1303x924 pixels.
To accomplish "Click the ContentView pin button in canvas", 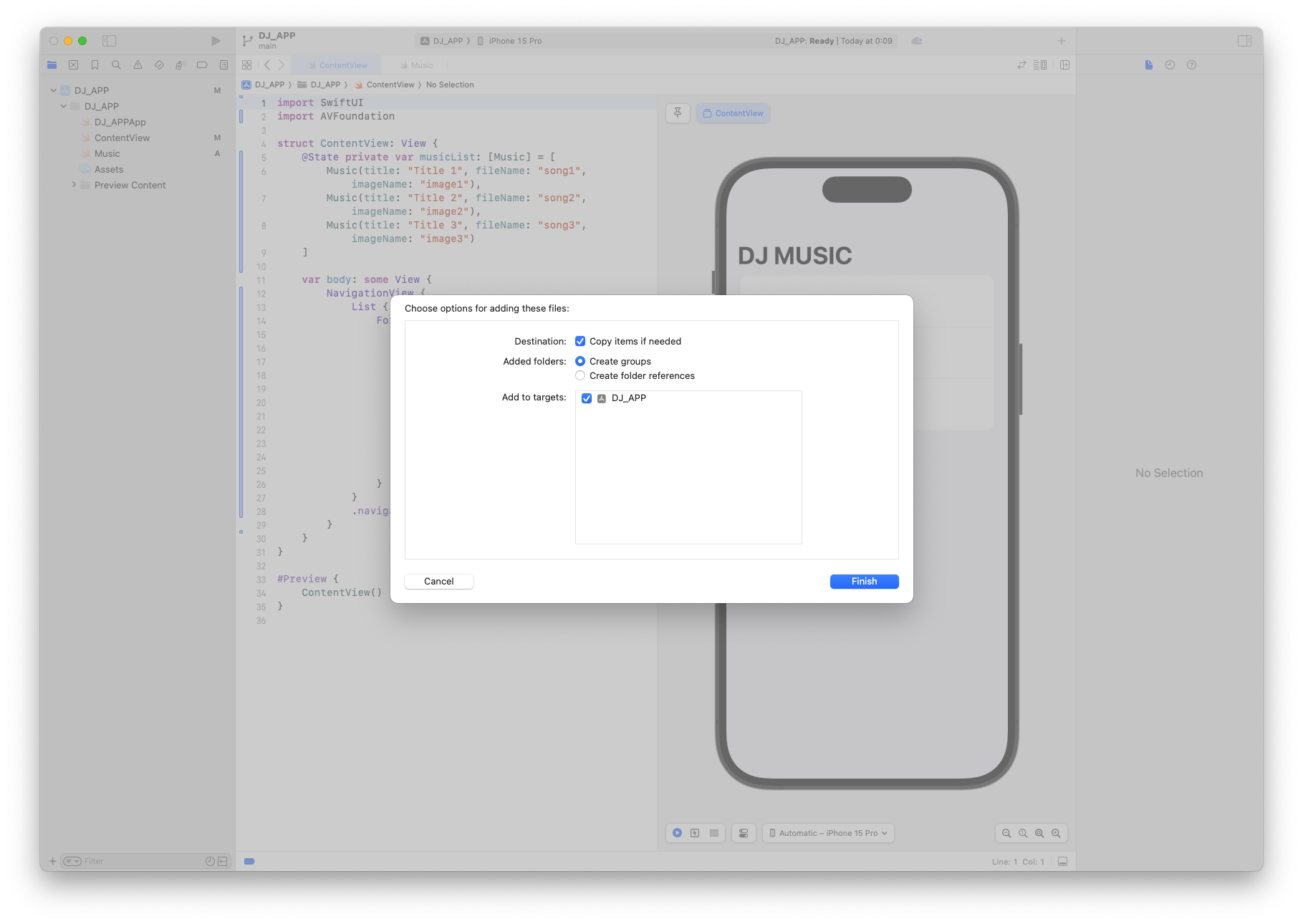I will tap(678, 112).
